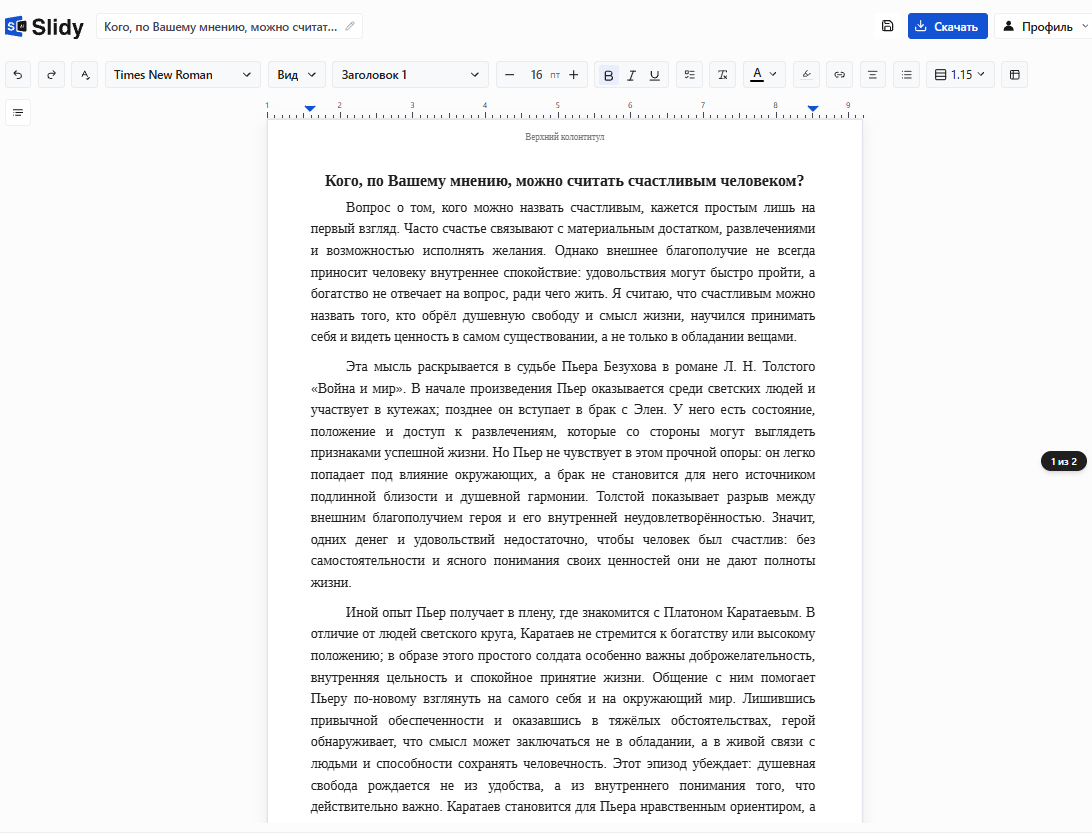Insert a hyperlink with the link icon

click(x=839, y=75)
